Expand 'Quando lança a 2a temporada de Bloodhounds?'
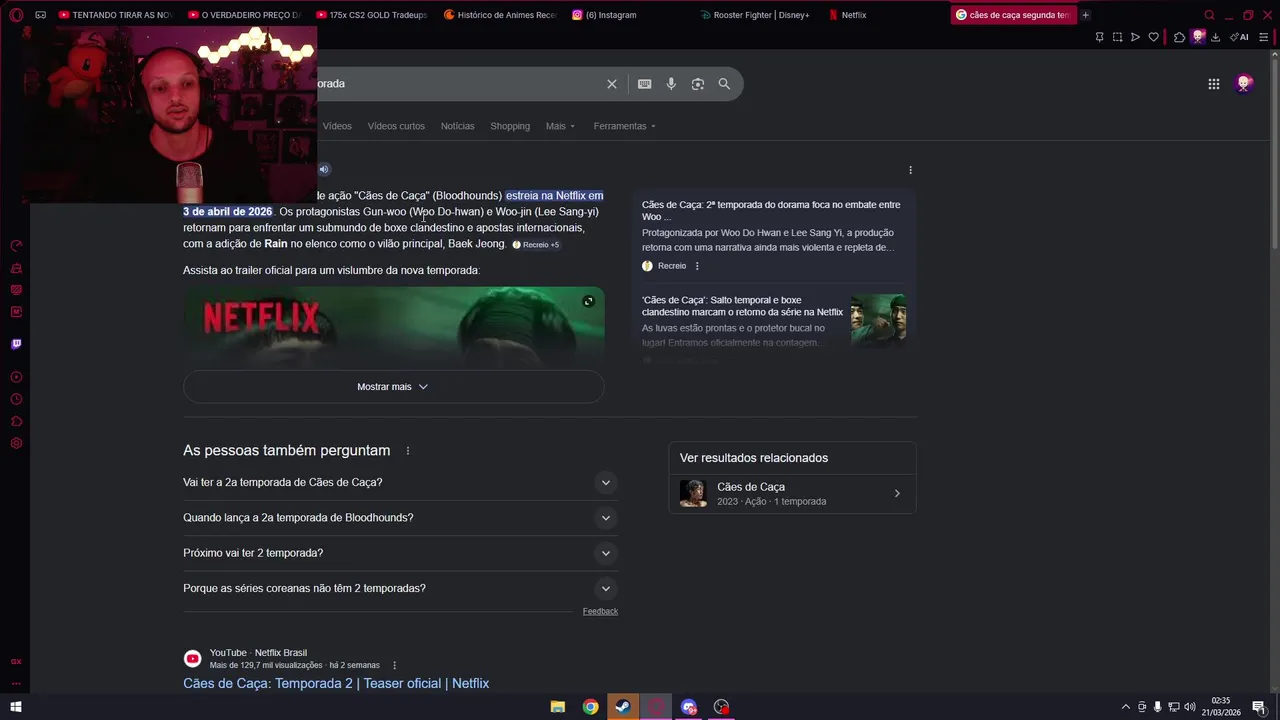1280x720 pixels. 400,518
